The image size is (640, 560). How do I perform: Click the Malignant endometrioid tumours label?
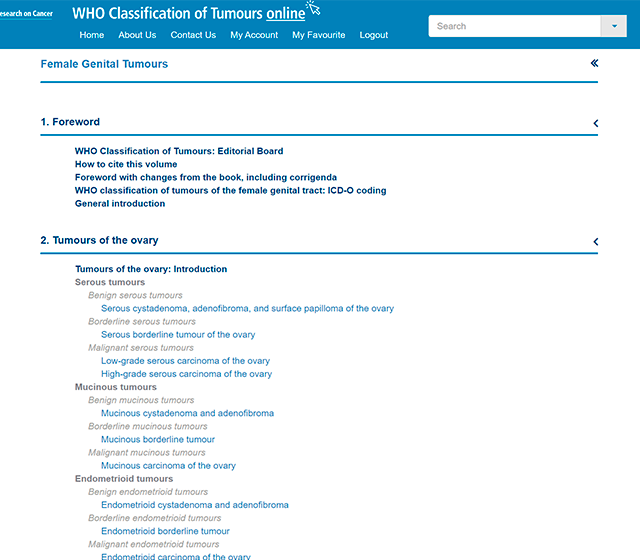(153, 544)
